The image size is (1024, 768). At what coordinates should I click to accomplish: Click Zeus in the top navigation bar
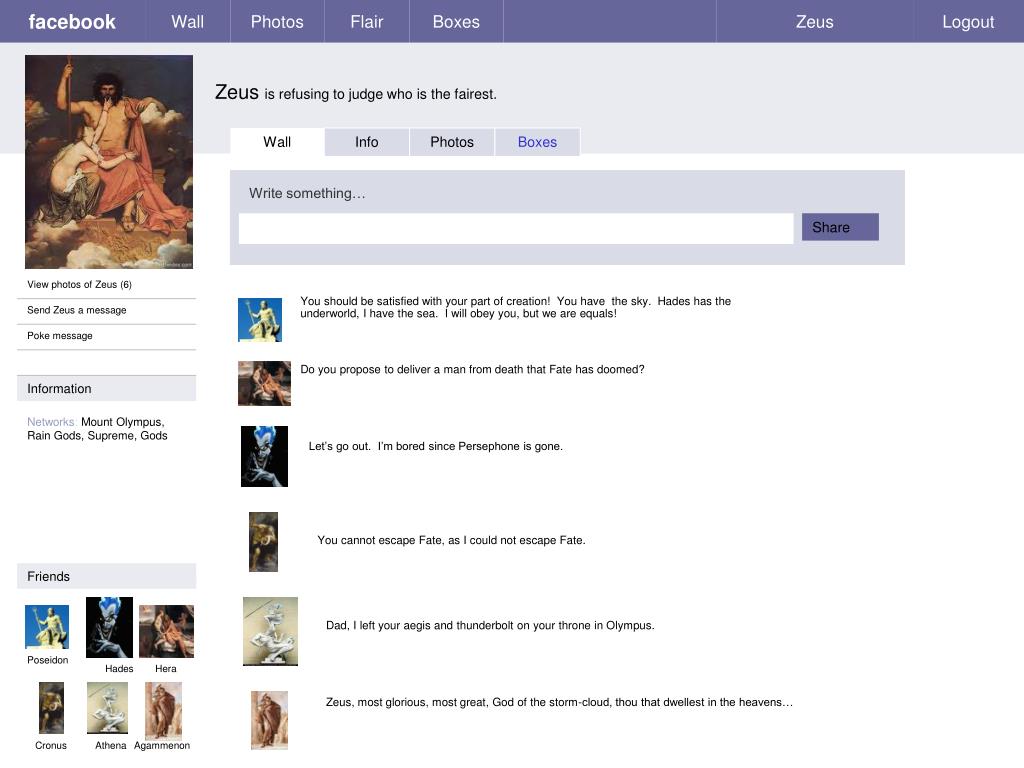(814, 22)
